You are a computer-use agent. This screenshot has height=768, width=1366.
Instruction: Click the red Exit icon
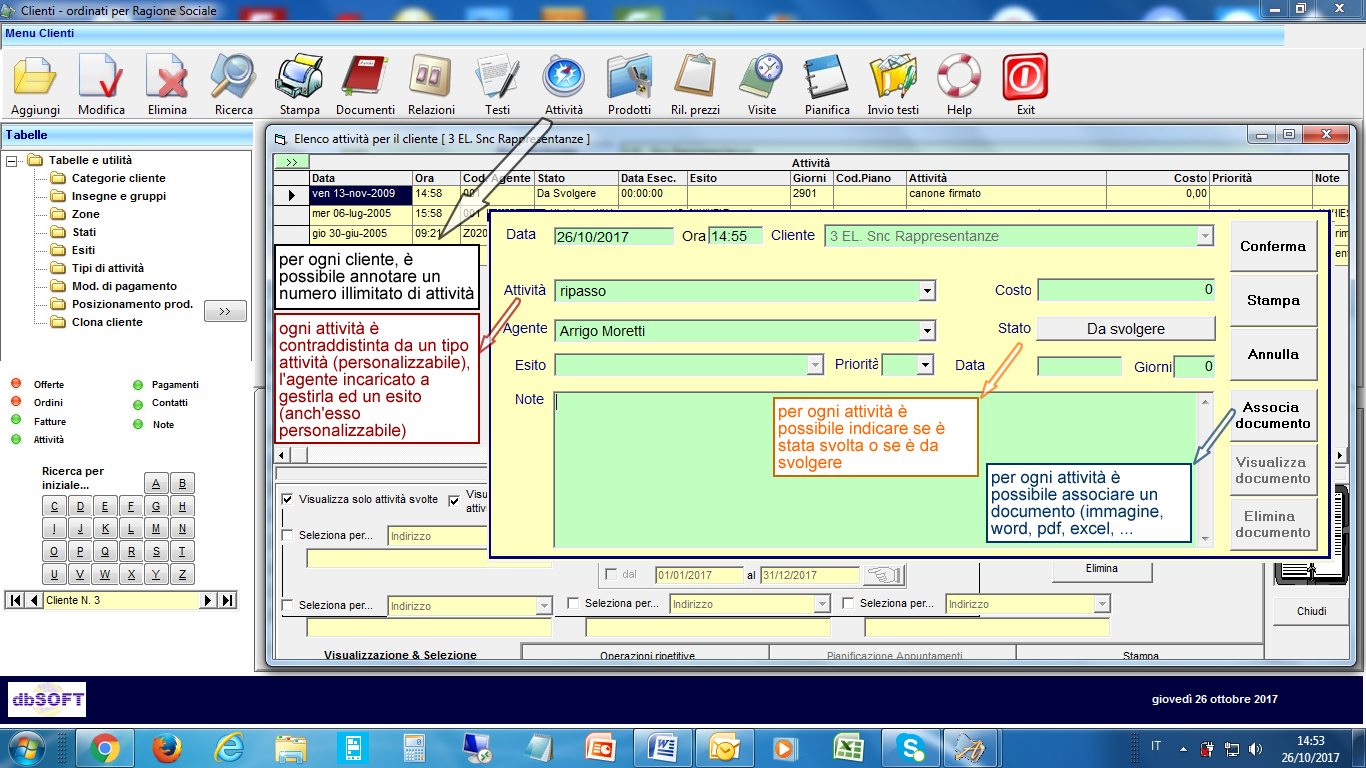[x=1025, y=86]
